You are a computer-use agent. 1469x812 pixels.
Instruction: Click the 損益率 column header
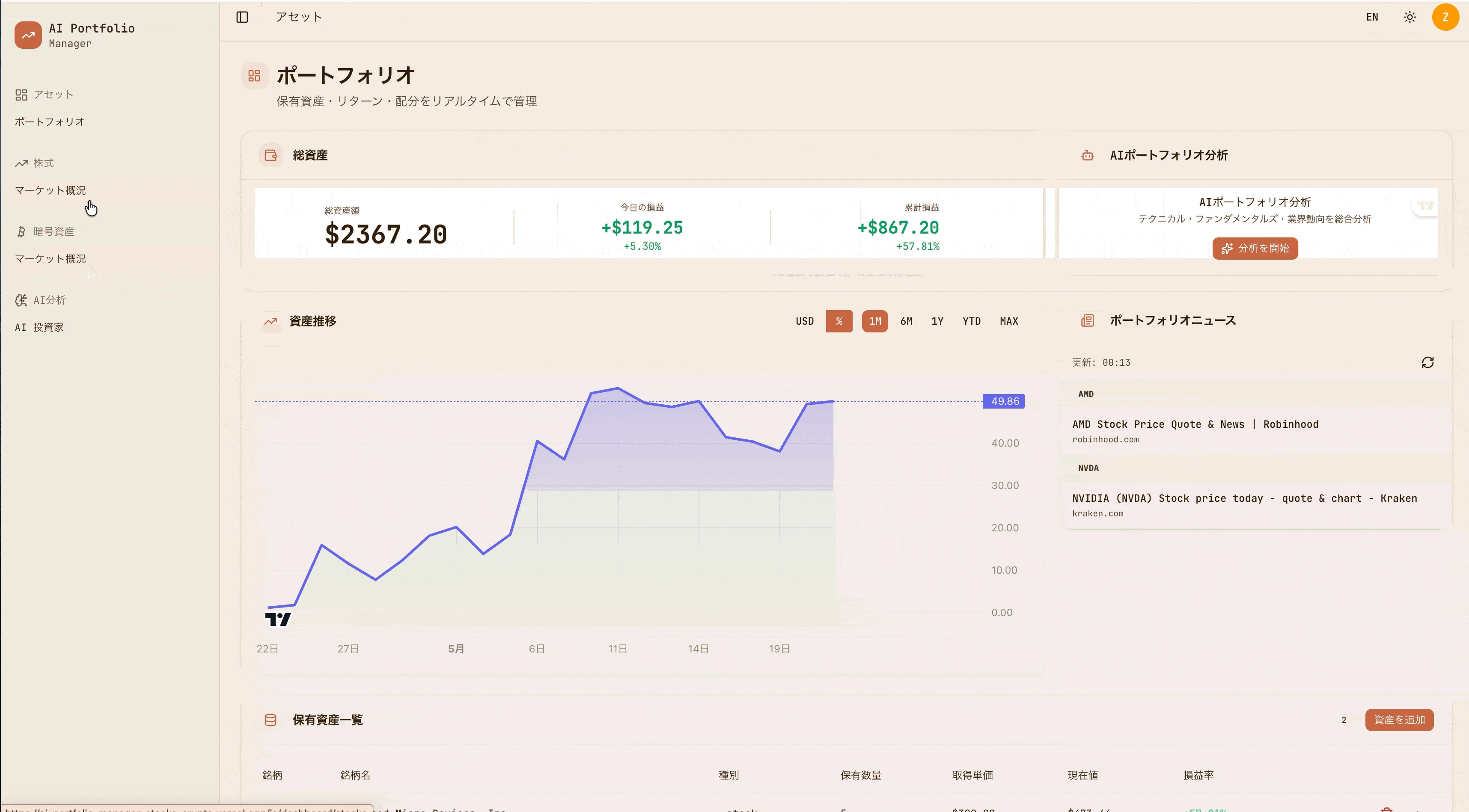1198,775
